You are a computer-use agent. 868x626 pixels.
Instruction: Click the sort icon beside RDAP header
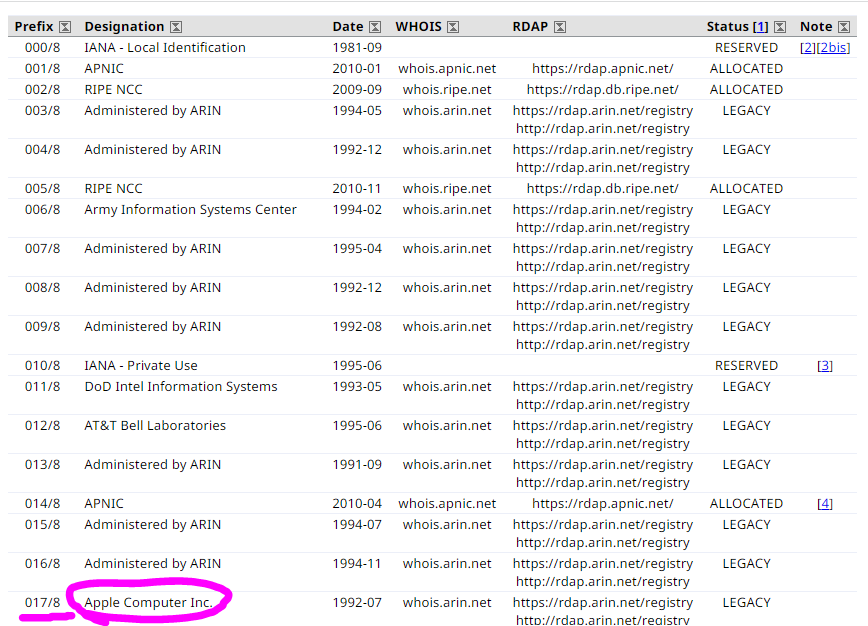point(560,27)
